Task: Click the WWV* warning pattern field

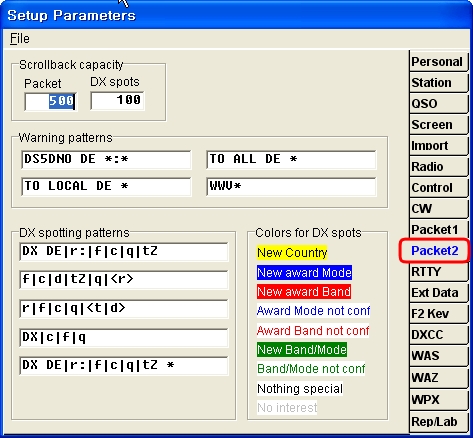Action: [291, 186]
